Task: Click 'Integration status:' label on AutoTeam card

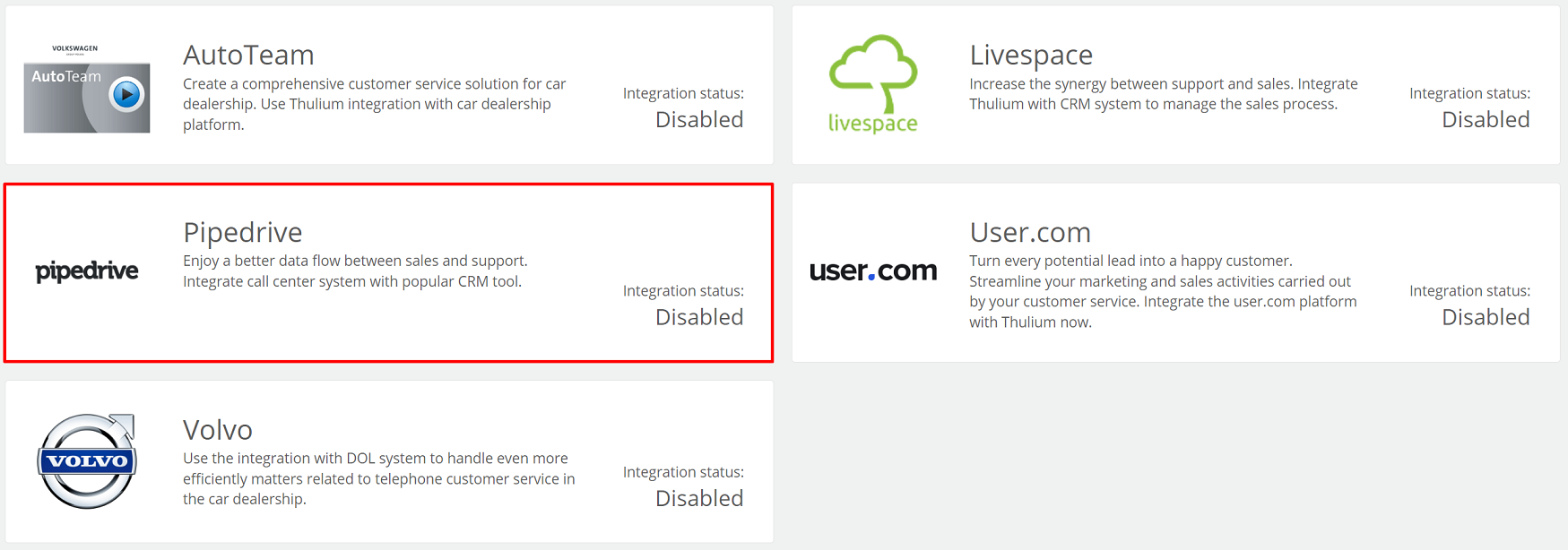Action: pos(683,93)
